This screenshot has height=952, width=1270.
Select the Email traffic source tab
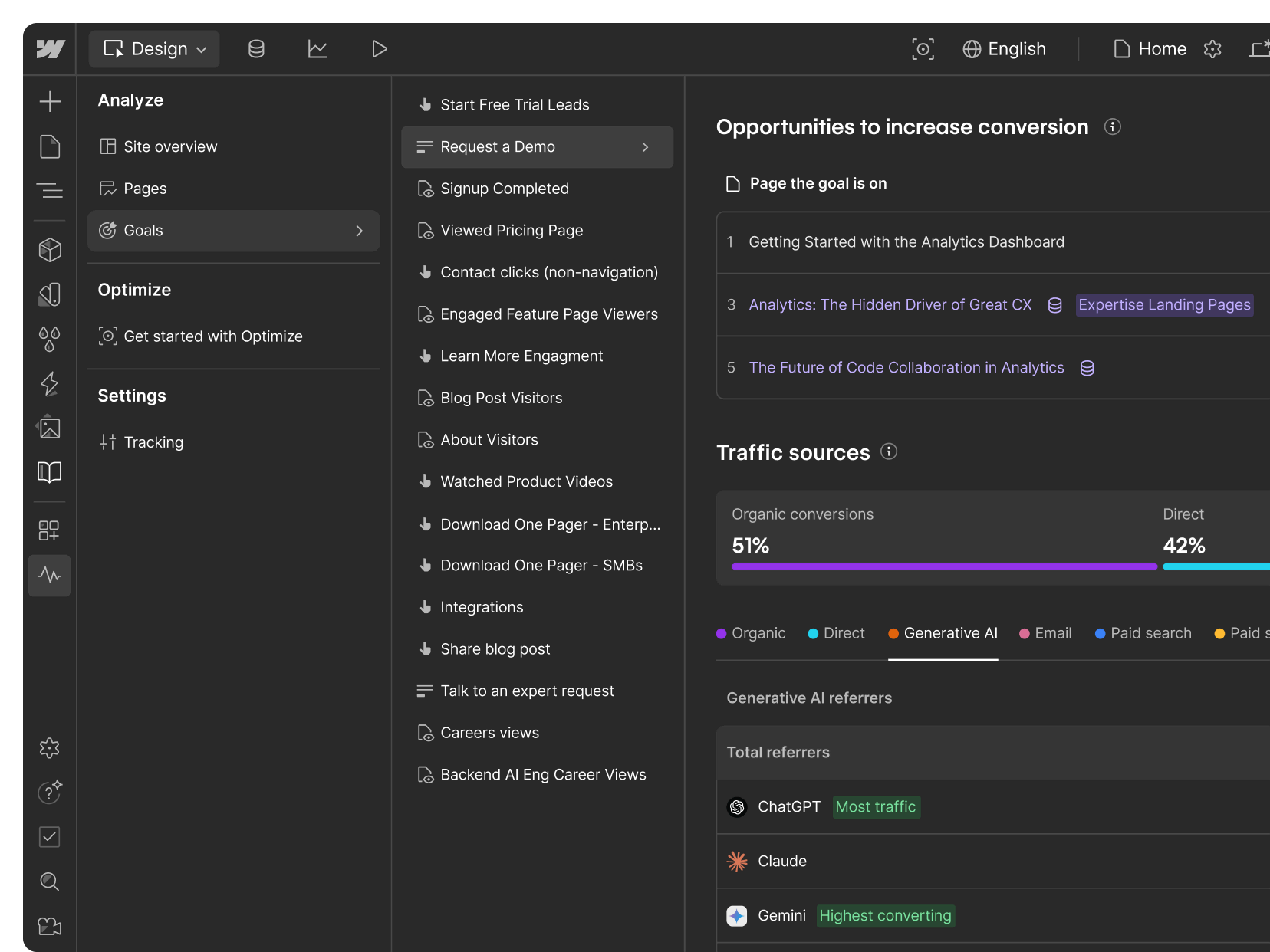[x=1045, y=633]
